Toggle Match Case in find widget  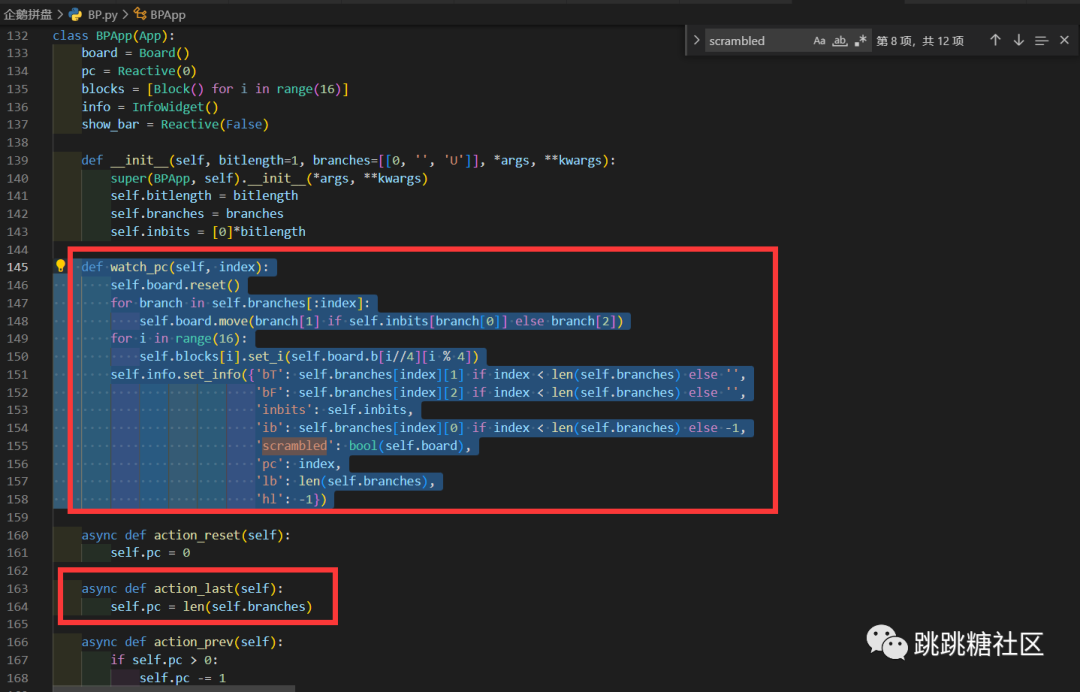click(x=820, y=41)
